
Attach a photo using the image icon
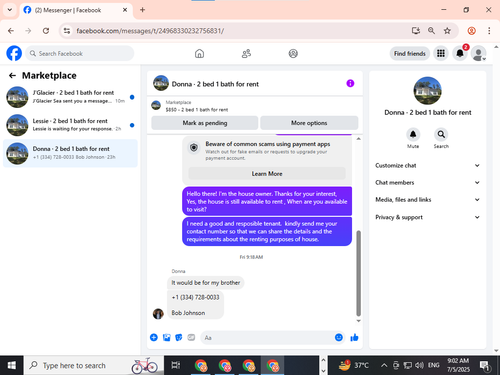166,337
